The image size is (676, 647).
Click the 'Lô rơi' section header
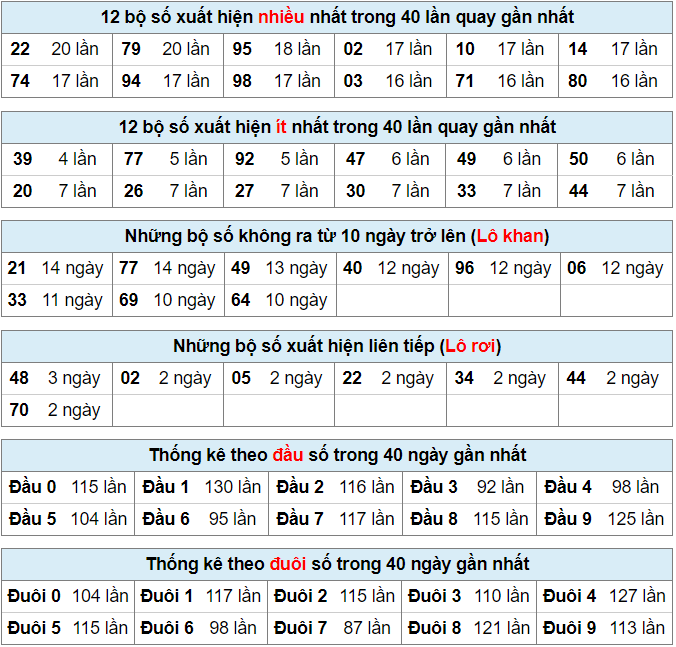pyautogui.click(x=337, y=346)
